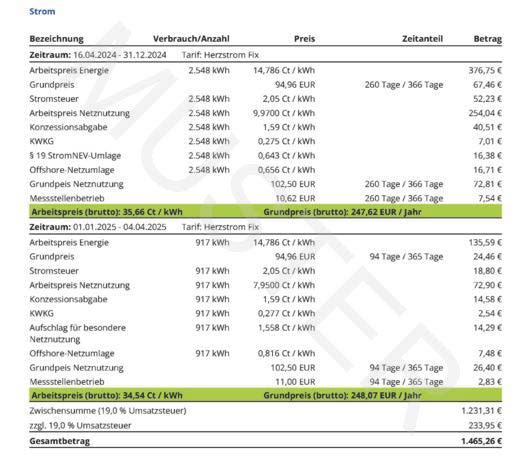
Task: Select the Messstellenbetrieb price '11,00 EUR'
Action: (x=295, y=382)
